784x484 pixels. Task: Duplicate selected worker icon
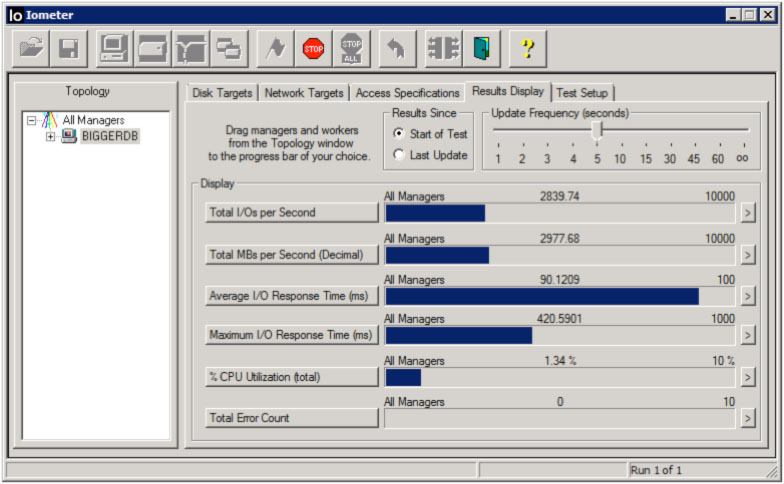(229, 48)
